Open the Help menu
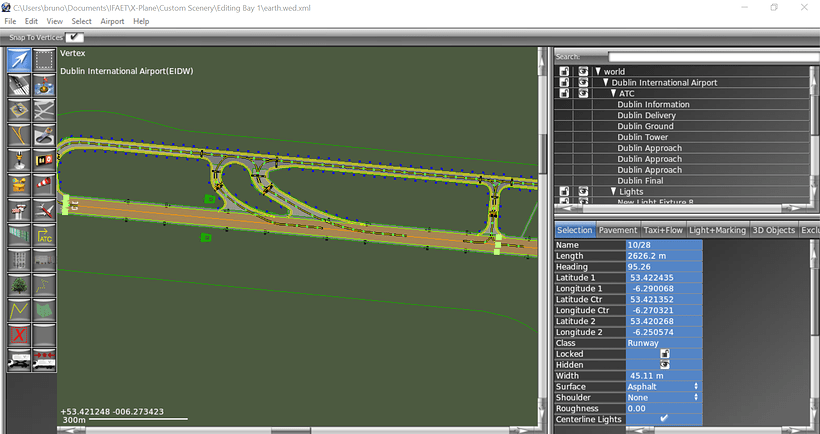 (x=141, y=21)
